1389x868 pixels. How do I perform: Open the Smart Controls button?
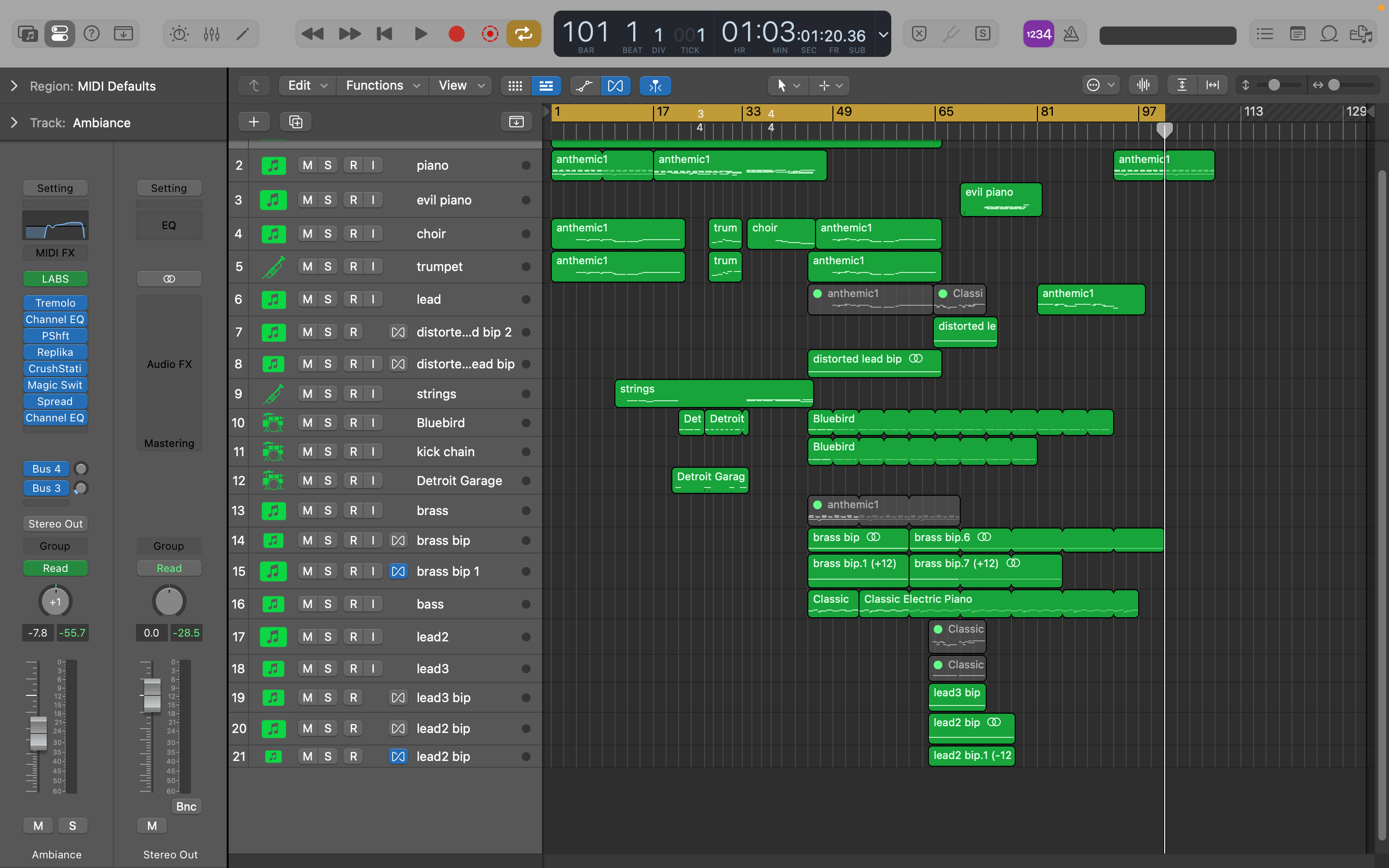coord(179,34)
